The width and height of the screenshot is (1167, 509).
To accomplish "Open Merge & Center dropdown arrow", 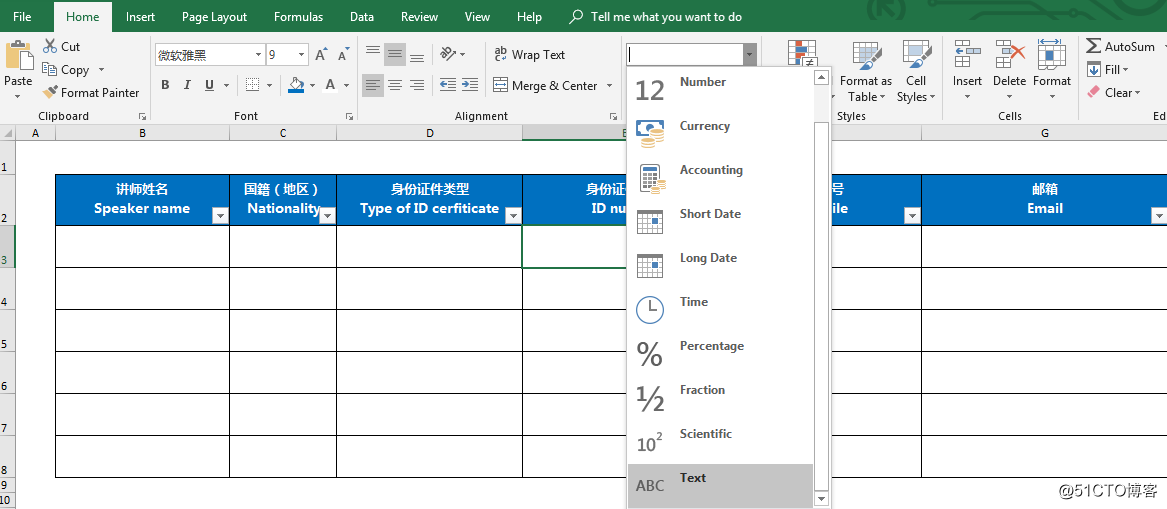I will pyautogui.click(x=610, y=85).
